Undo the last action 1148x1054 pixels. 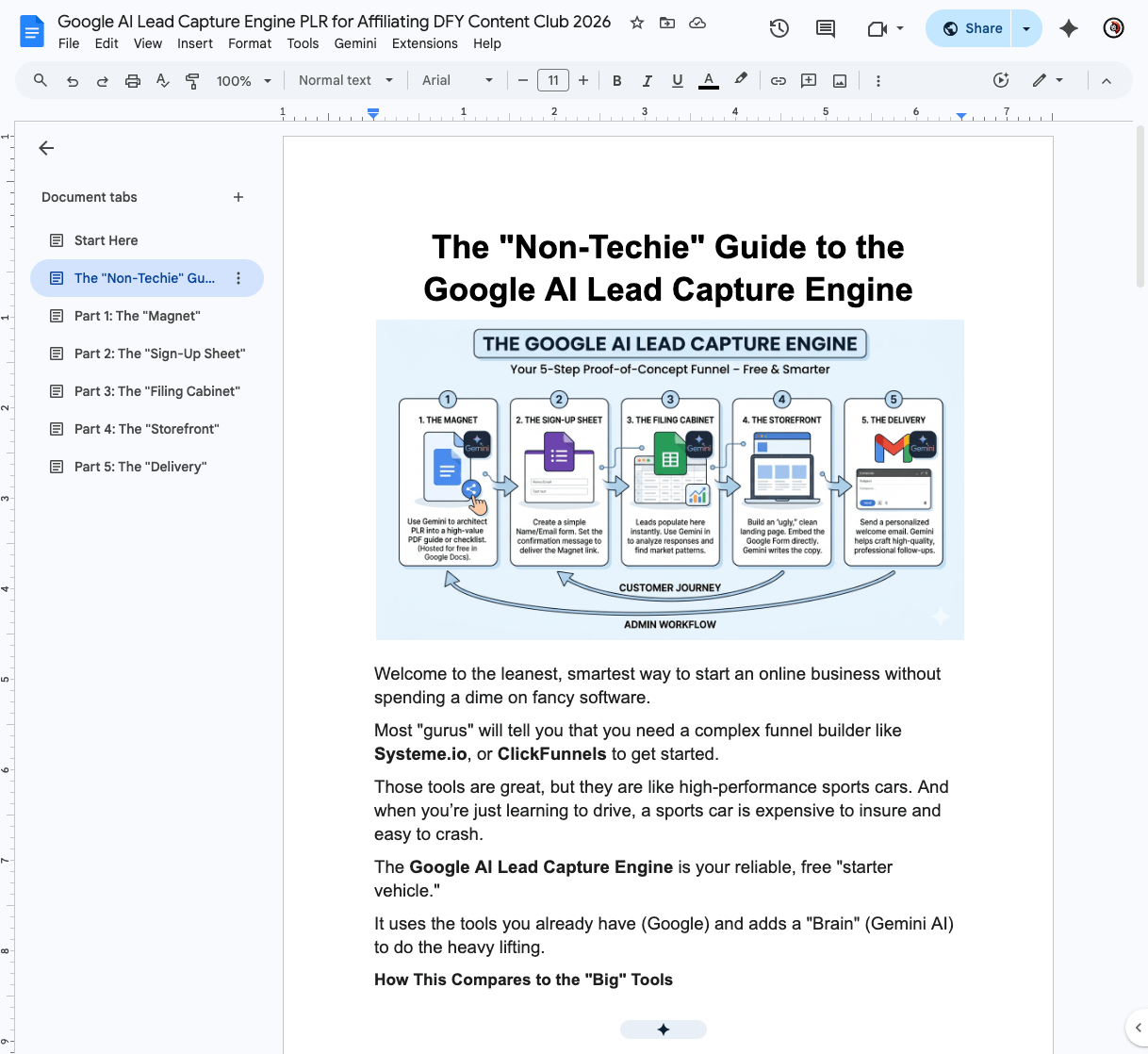73,81
